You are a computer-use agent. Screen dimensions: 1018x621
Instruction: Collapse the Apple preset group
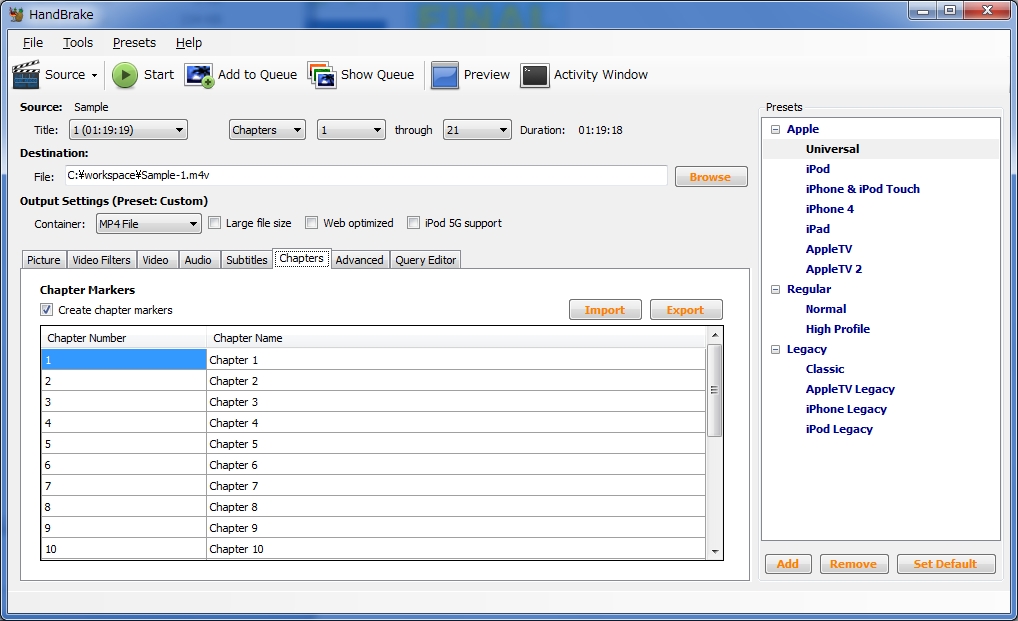pyautogui.click(x=775, y=129)
